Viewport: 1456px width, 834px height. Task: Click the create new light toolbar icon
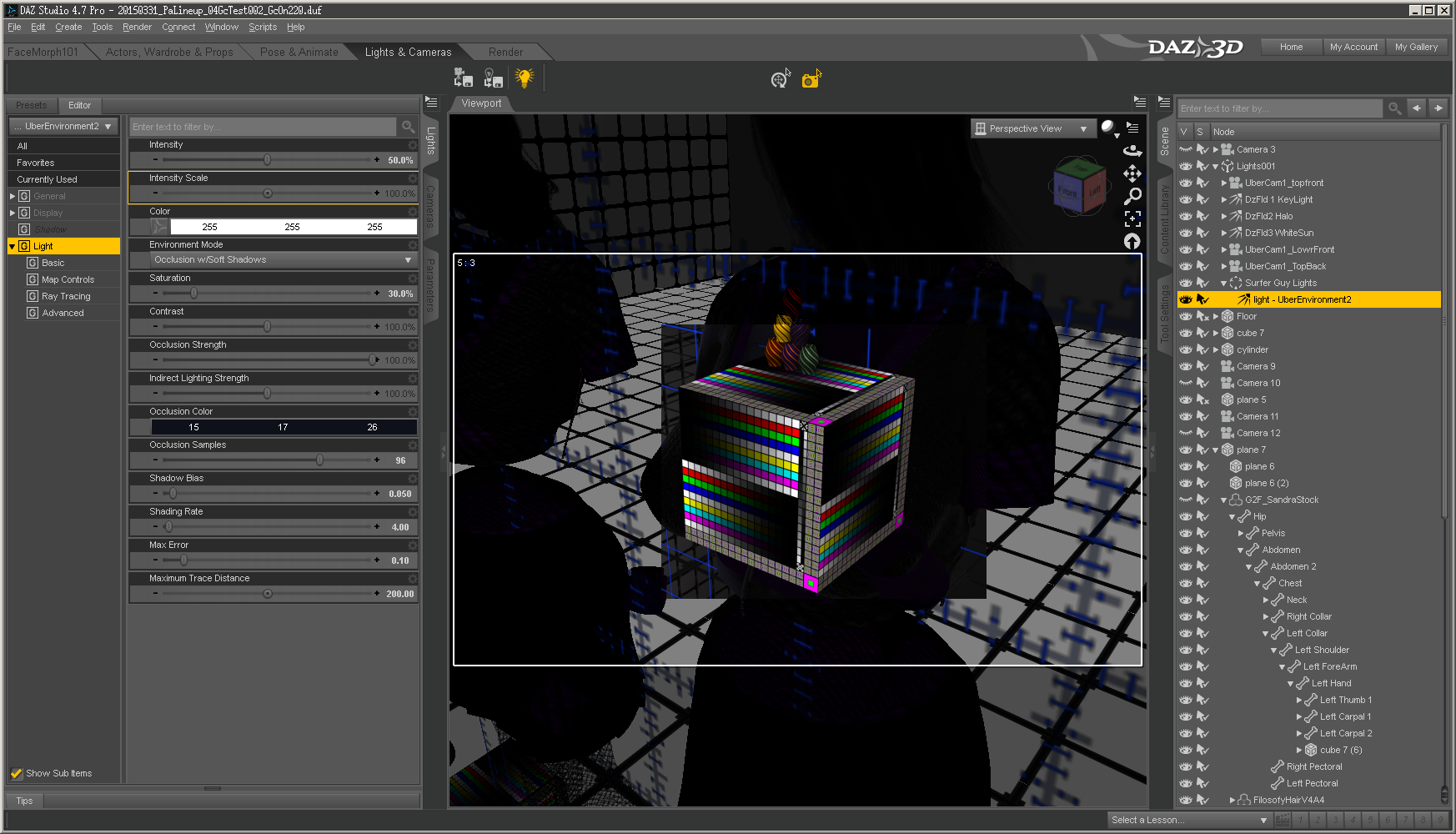[x=493, y=78]
